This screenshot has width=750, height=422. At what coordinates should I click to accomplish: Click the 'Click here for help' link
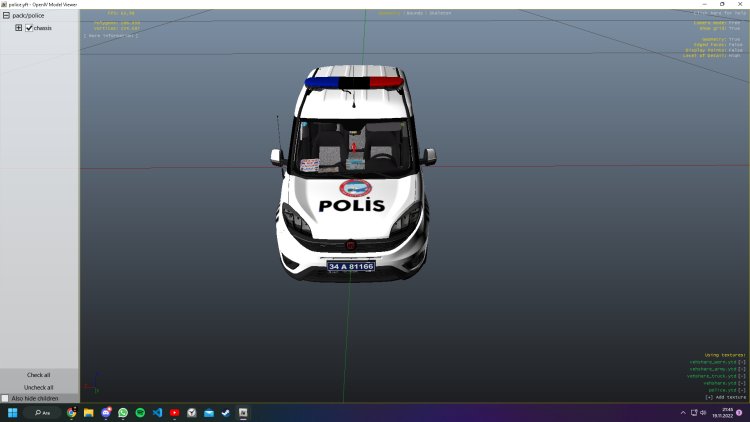pyautogui.click(x=720, y=13)
